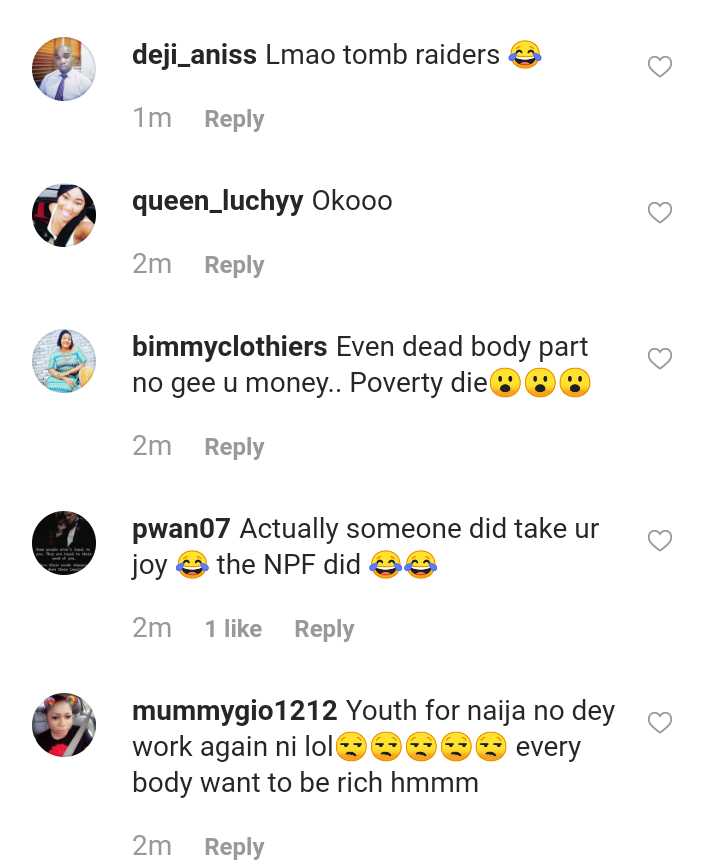
Task: Reply to bimmyclothiers' comment
Action: coord(234,447)
